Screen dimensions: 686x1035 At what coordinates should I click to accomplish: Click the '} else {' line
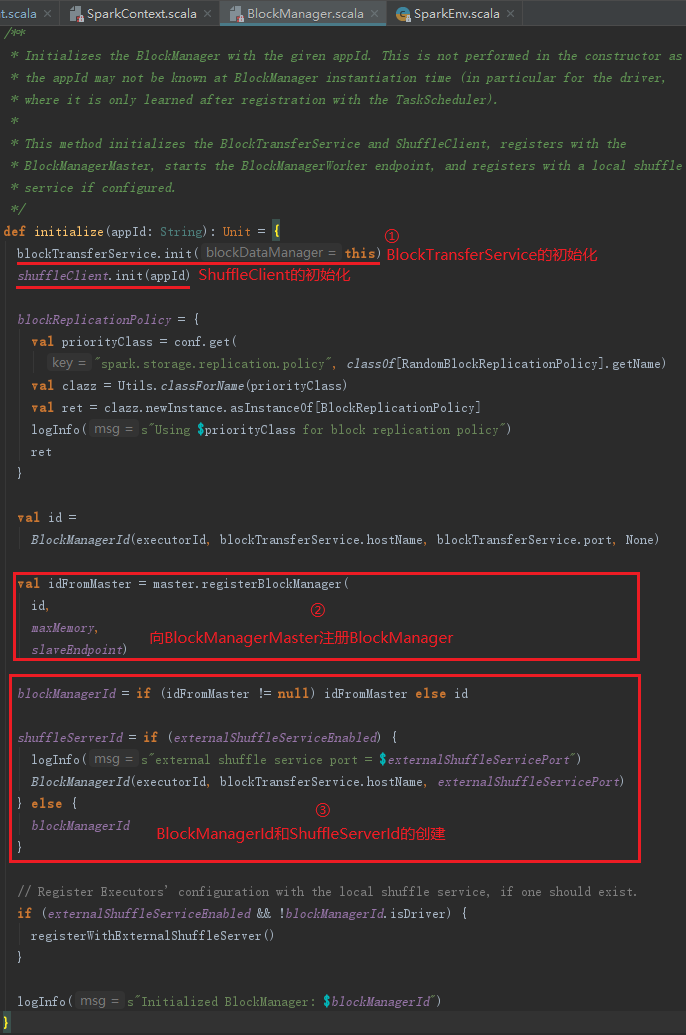coord(47,804)
